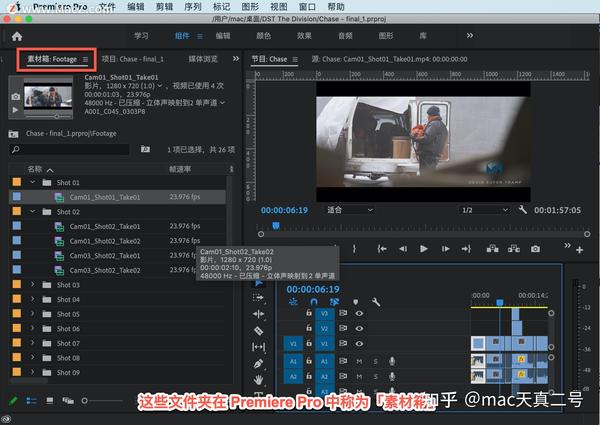This screenshot has width=600, height=425.
Task: Toggle sync lock on track V2
Action: coord(343,328)
